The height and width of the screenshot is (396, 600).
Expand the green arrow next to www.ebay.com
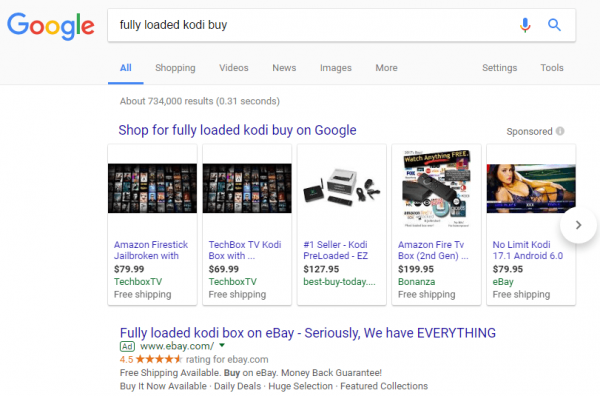coord(222,345)
